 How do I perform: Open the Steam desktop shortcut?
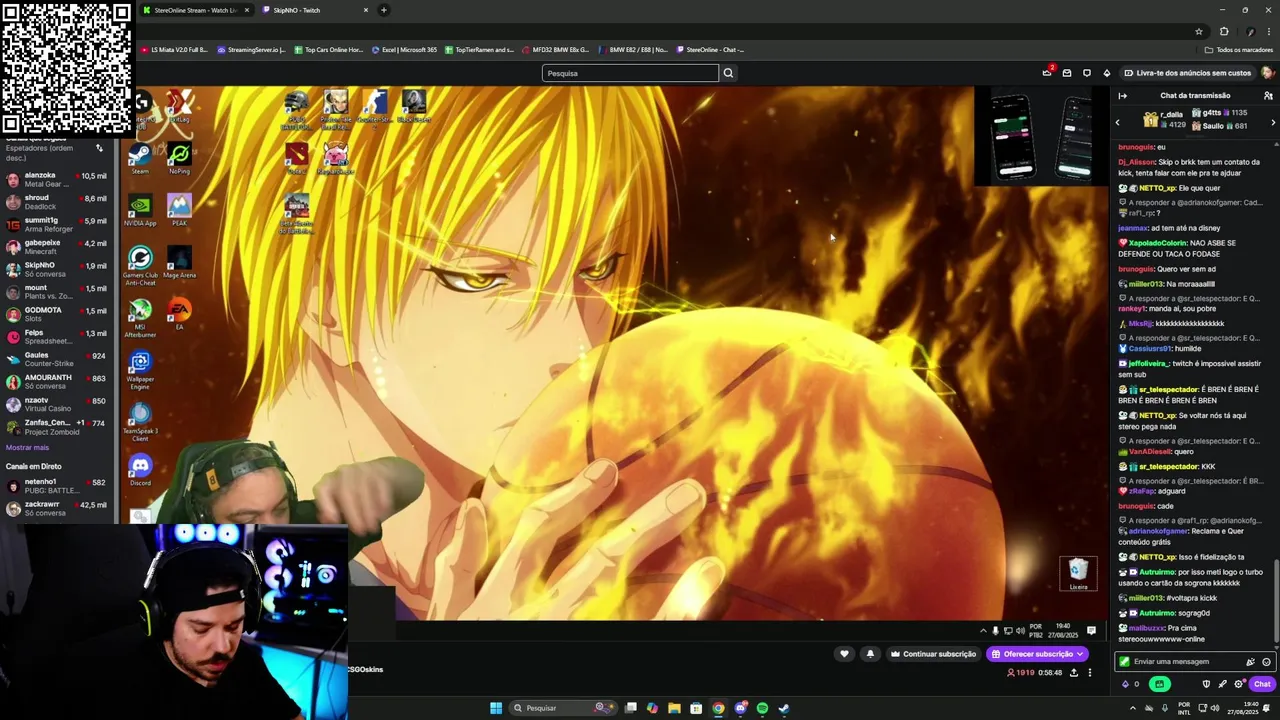(140, 158)
